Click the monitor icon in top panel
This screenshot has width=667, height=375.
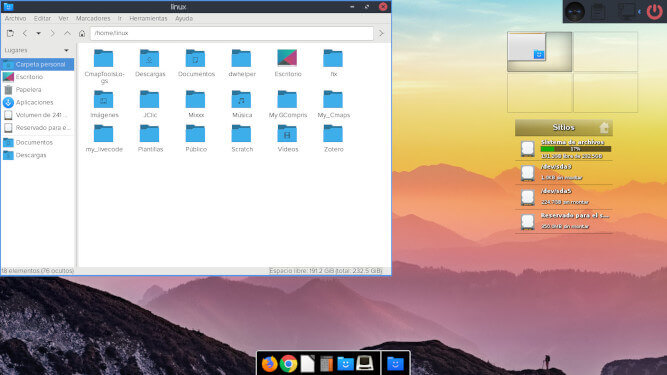click(x=626, y=11)
